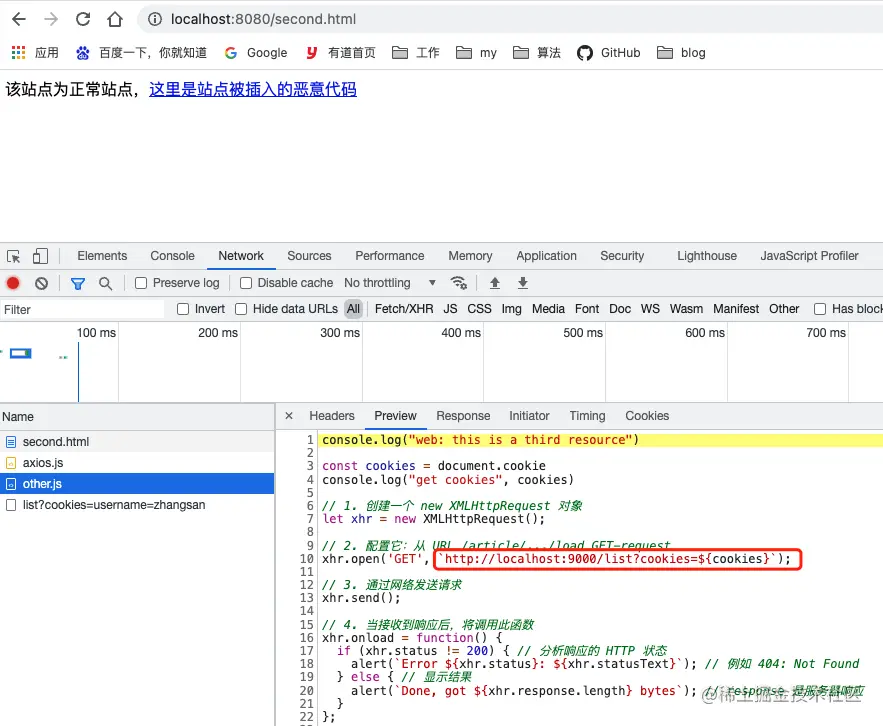Click the site info icon in the address bar
The width and height of the screenshot is (883, 726).
click(x=155, y=19)
